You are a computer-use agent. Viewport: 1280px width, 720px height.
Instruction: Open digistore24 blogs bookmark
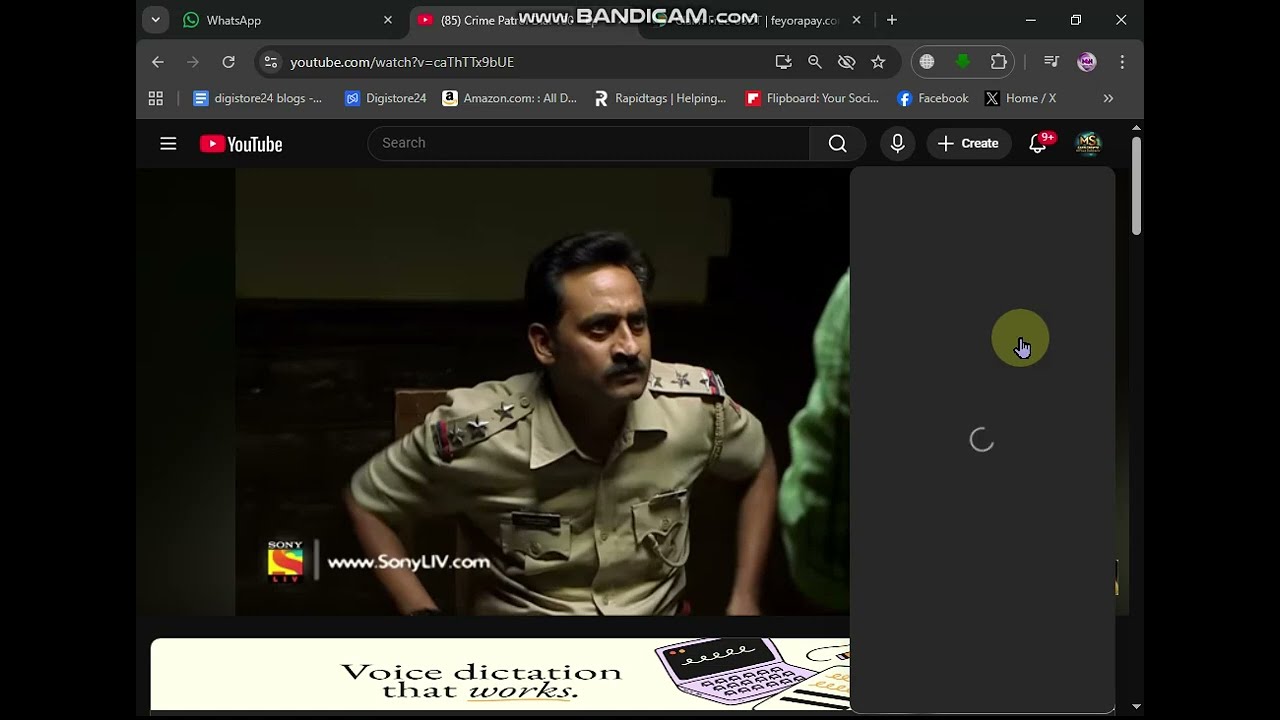point(258,98)
